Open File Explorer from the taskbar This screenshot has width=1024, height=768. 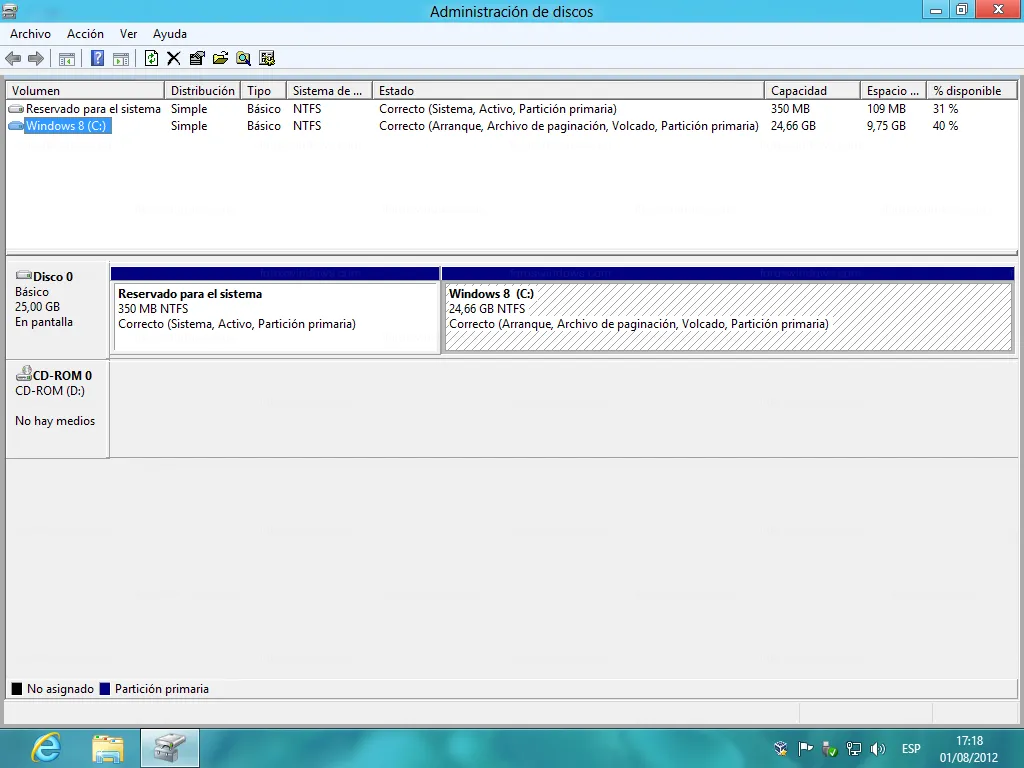tap(108, 748)
